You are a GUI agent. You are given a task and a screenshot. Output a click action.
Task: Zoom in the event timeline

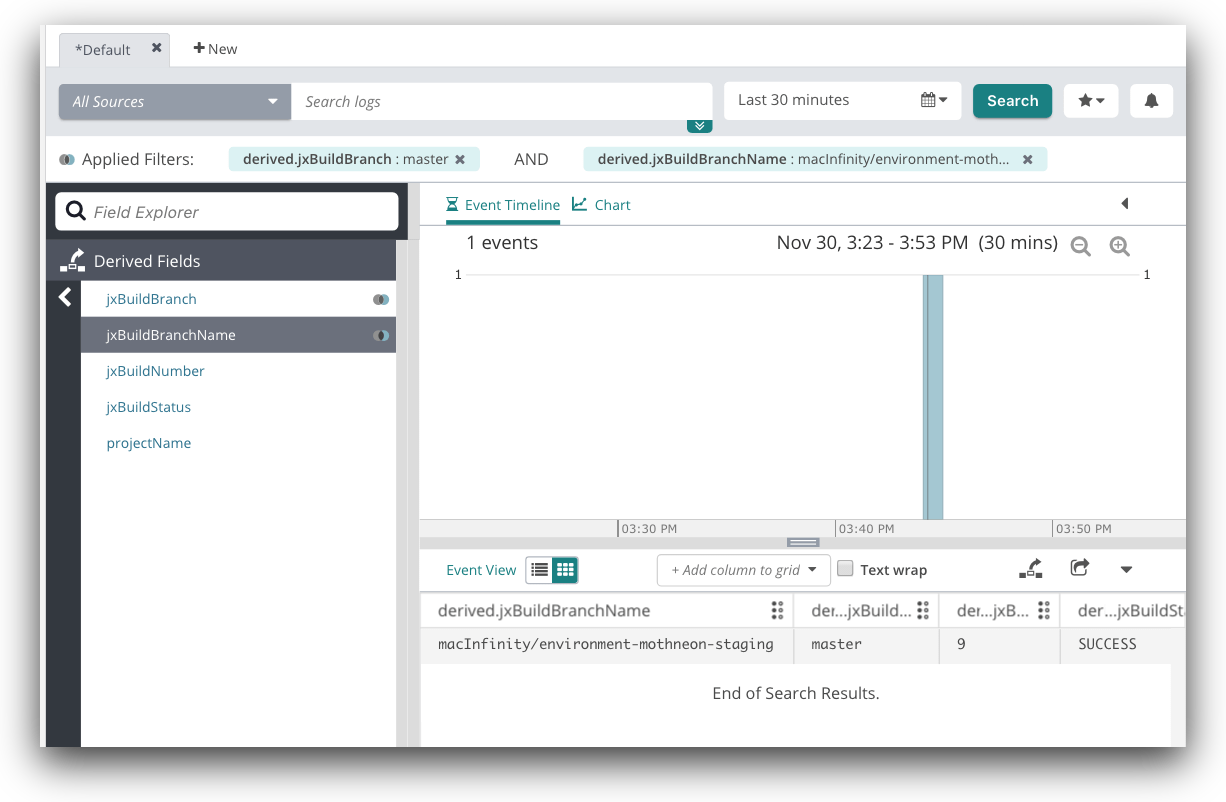pos(1119,246)
